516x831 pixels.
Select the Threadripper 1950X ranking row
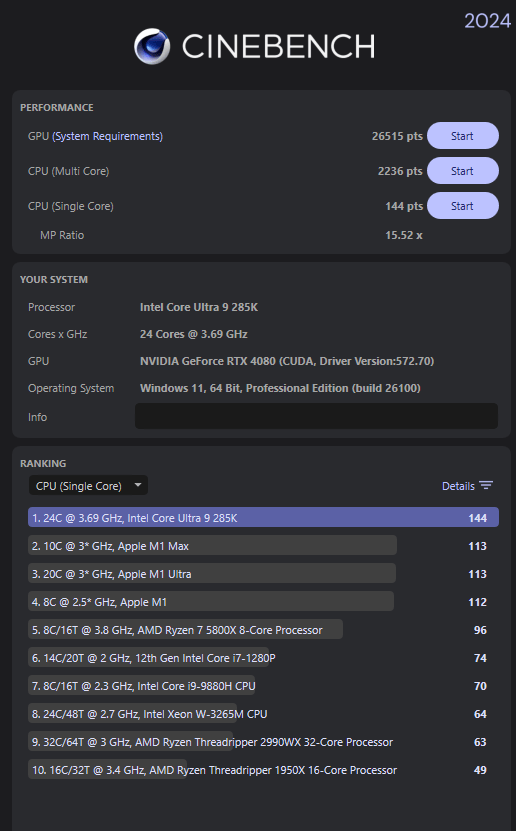(263, 770)
